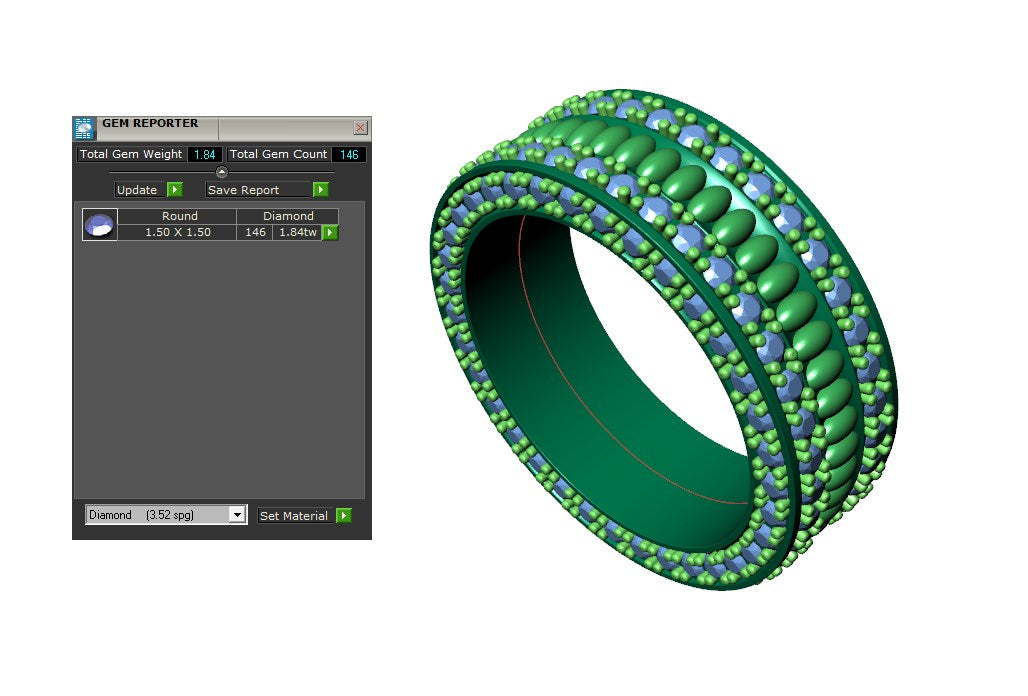Select the Diamond material cell in the table
This screenshot has height=696, width=1028.
[288, 216]
